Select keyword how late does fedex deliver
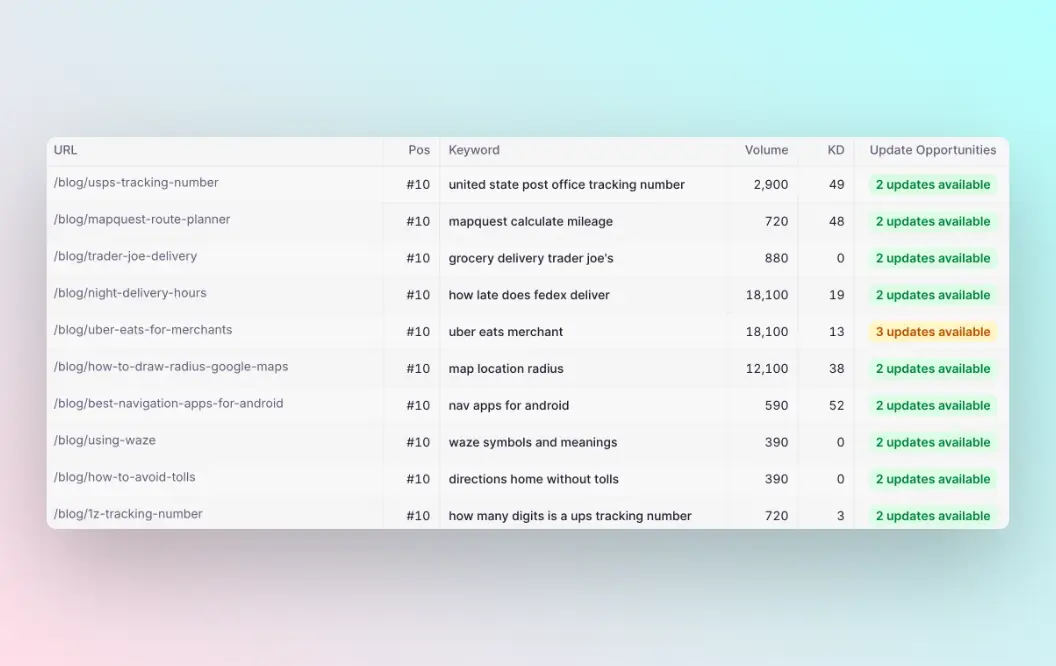Viewport: 1056px width, 666px height. [529, 295]
